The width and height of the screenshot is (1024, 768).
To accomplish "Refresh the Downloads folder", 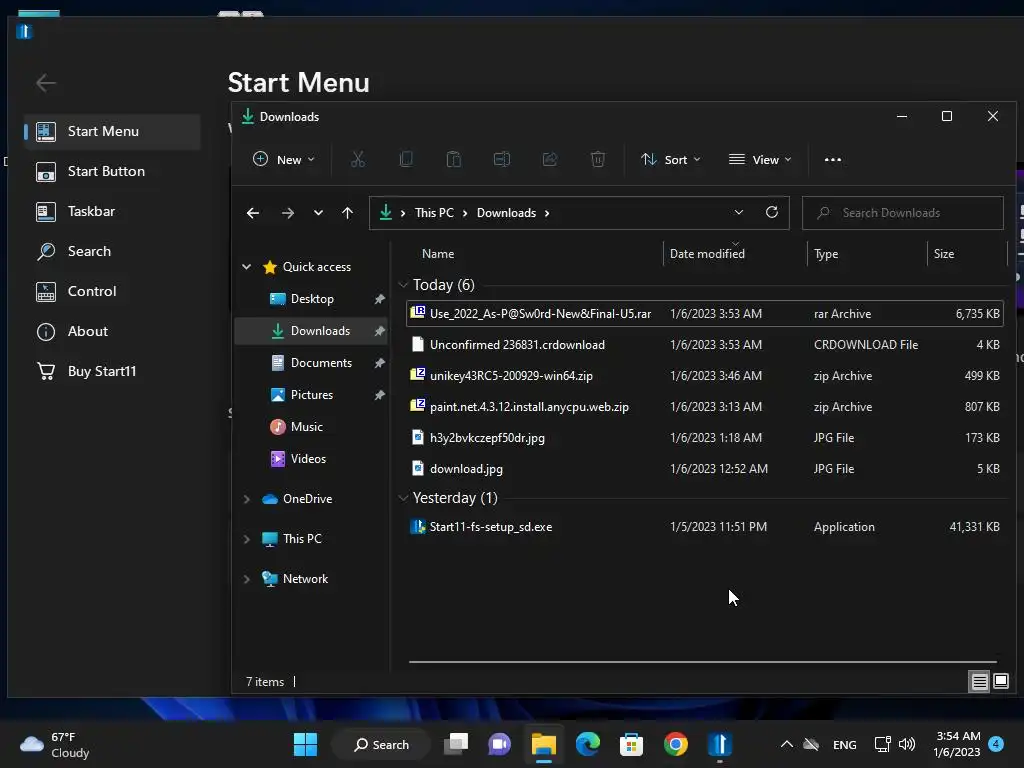I will point(771,212).
